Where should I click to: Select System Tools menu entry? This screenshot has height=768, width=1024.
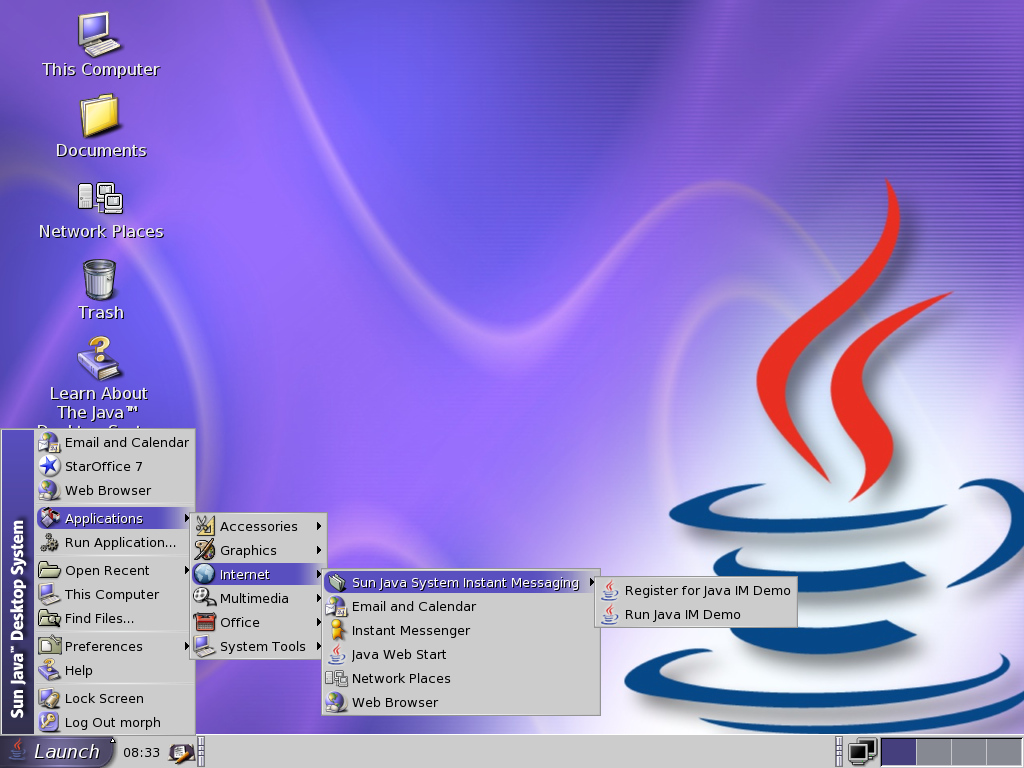(x=259, y=647)
